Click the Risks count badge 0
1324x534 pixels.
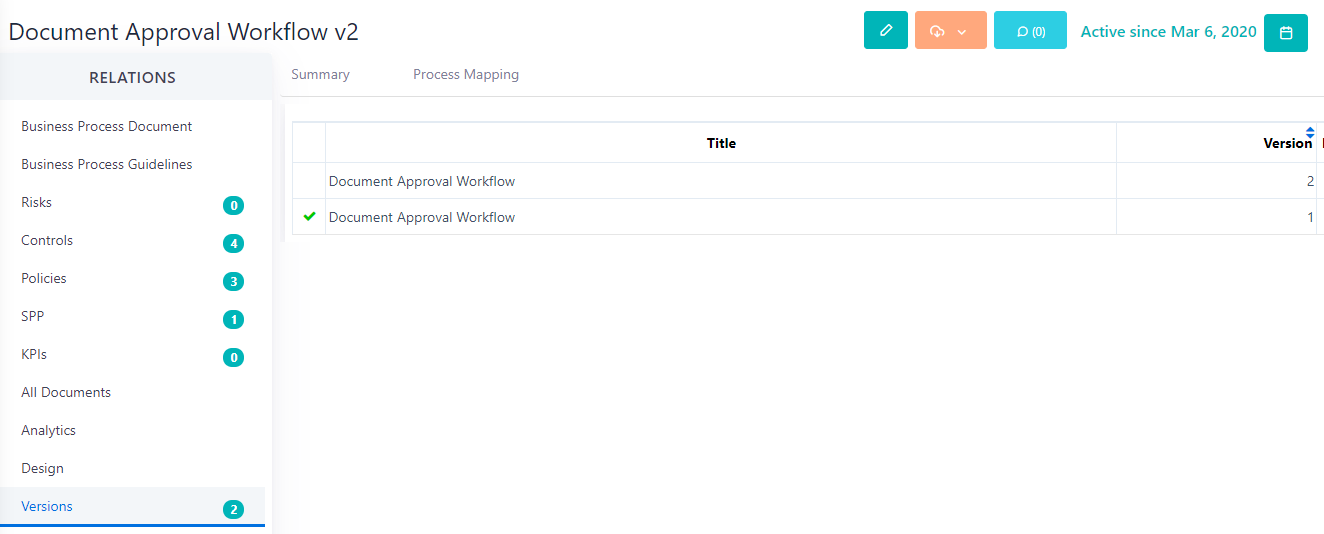tap(233, 206)
